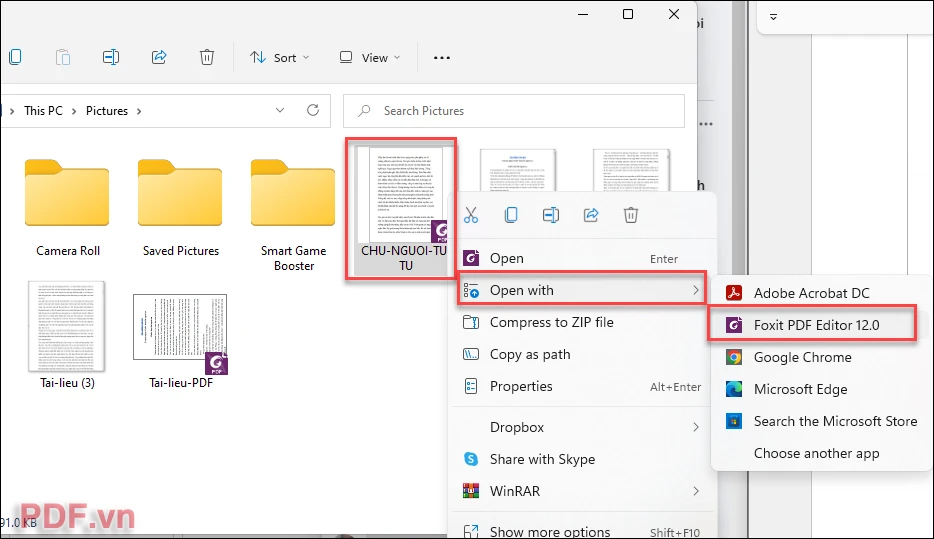Screen dimensions: 934x539
Task: Choose Copy as path
Action: coord(582,354)
